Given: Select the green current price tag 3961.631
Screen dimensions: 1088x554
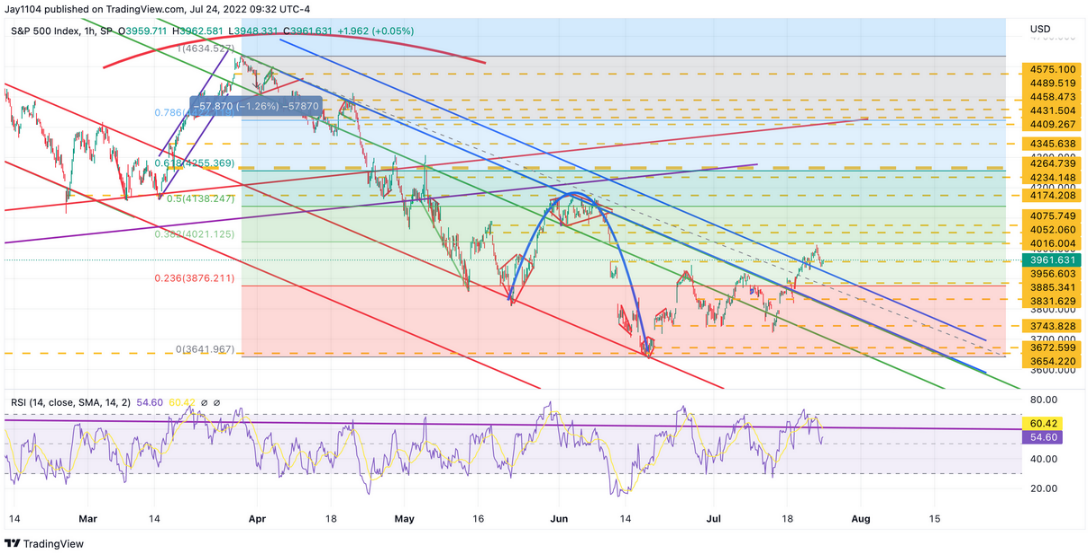Looking at the screenshot, I should point(1050,260).
